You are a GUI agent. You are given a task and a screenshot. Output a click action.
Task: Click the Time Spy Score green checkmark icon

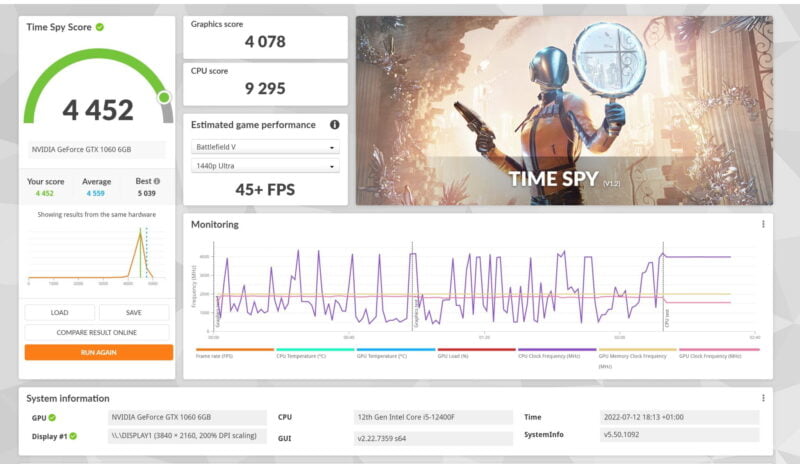[x=99, y=27]
